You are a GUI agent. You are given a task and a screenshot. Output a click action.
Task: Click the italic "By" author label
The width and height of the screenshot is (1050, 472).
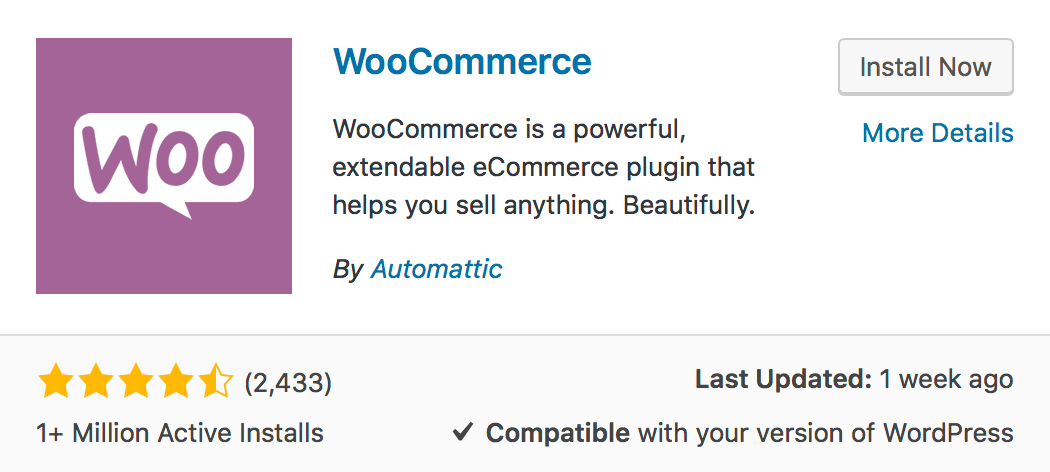[x=347, y=268]
